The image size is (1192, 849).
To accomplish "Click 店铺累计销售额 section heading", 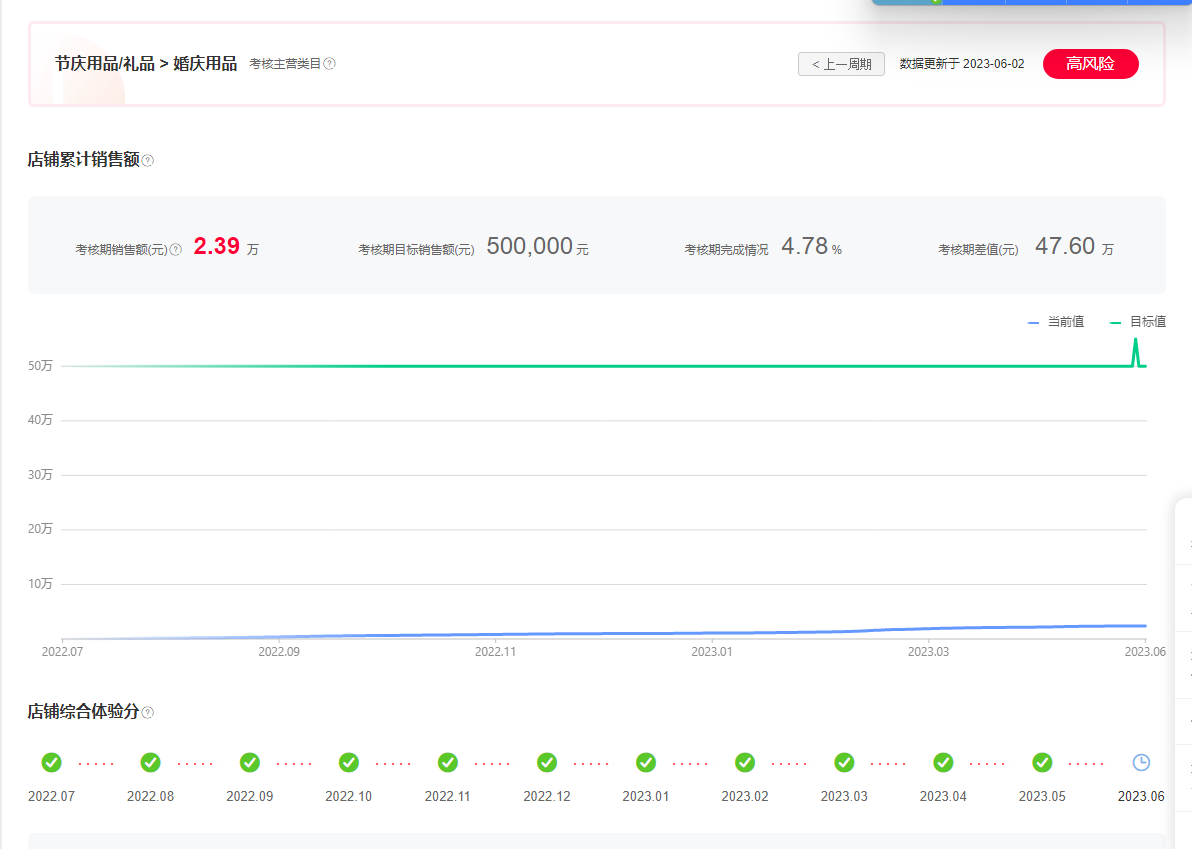I will pos(84,160).
